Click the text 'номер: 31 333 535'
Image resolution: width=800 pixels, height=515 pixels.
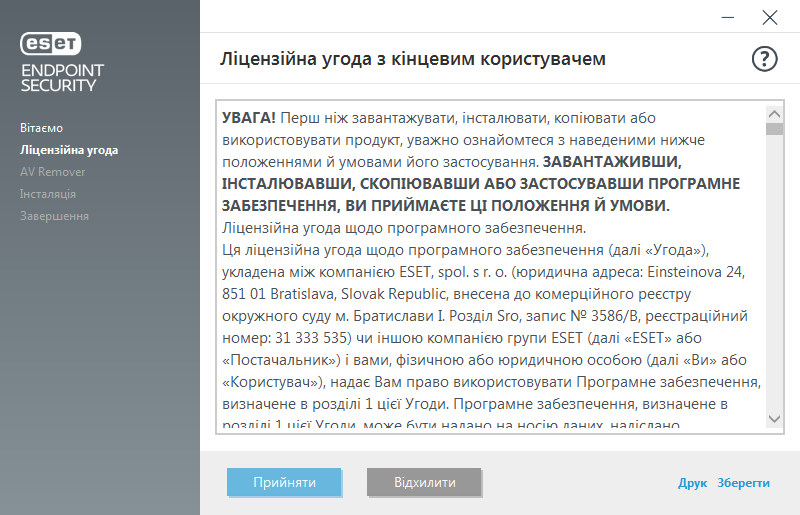pyautogui.click(x=285, y=338)
